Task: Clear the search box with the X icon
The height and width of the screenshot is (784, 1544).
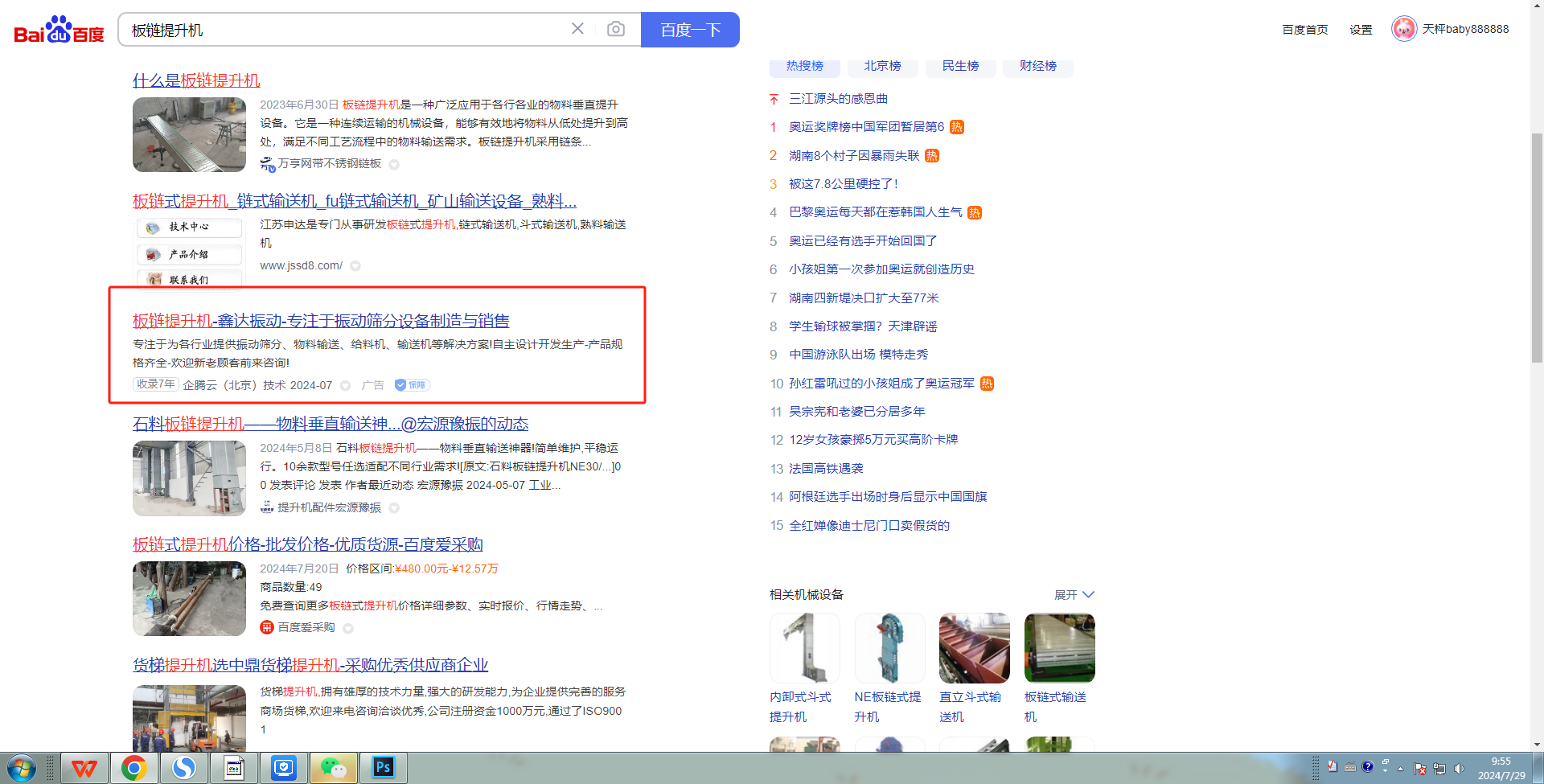Action: click(577, 29)
